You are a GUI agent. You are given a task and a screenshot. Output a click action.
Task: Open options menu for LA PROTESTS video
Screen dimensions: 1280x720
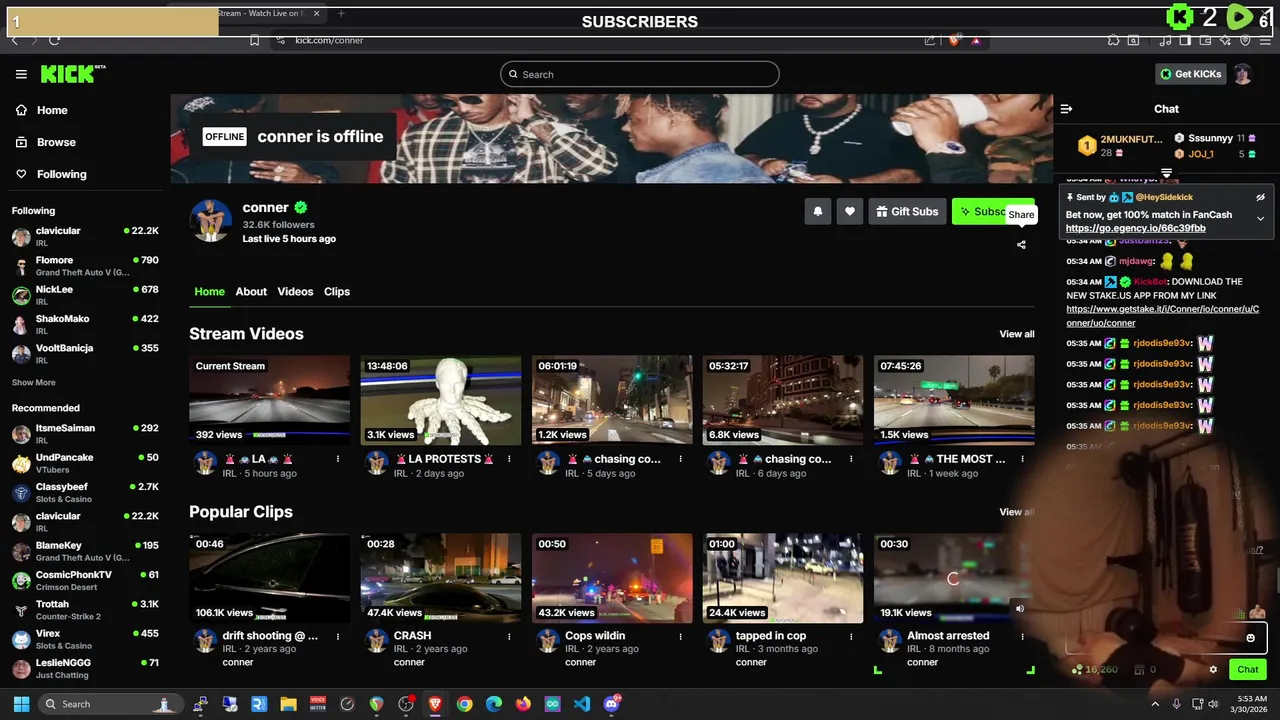(x=509, y=459)
